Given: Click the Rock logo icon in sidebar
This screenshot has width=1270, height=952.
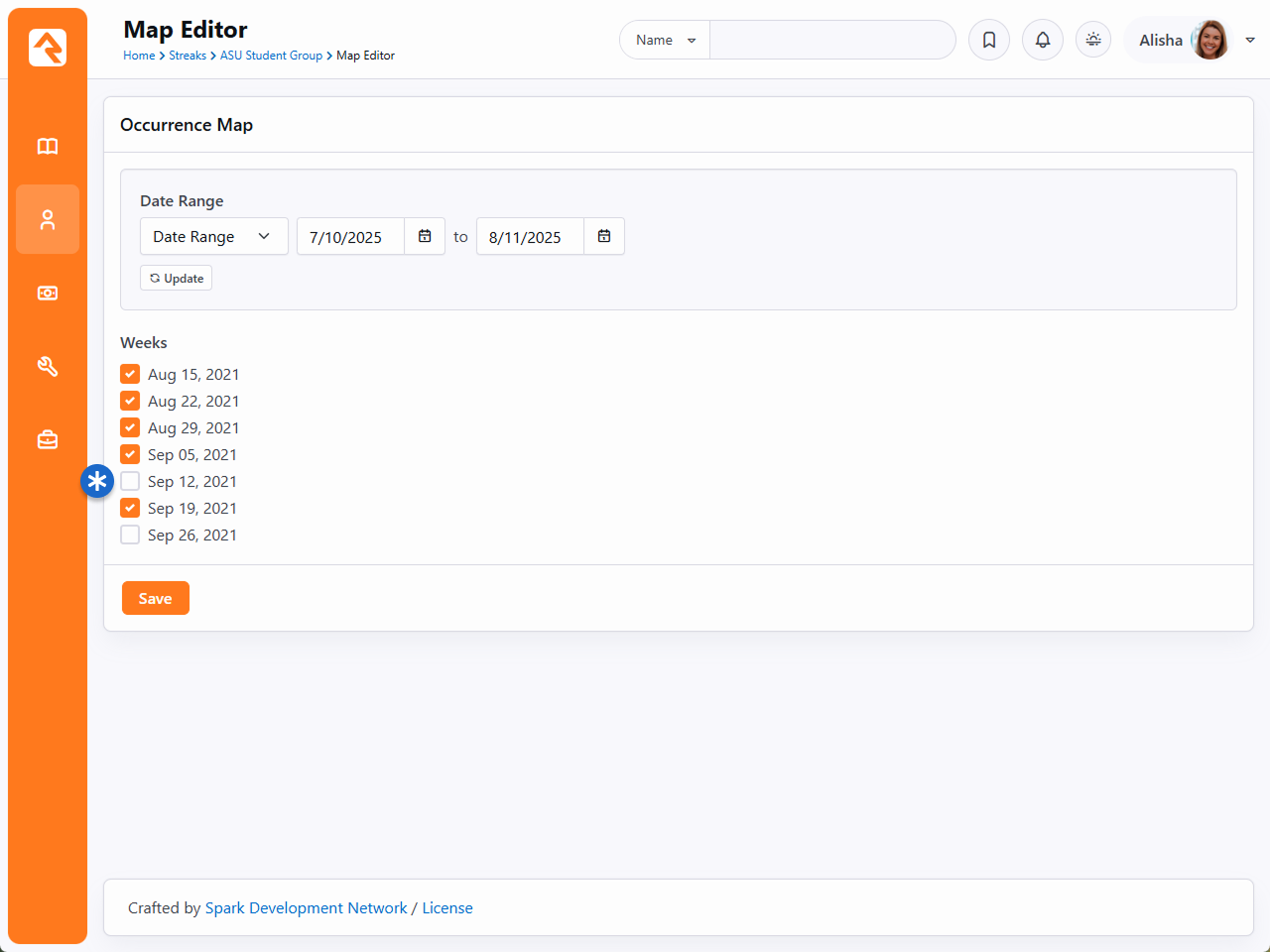Looking at the screenshot, I should [x=48, y=48].
